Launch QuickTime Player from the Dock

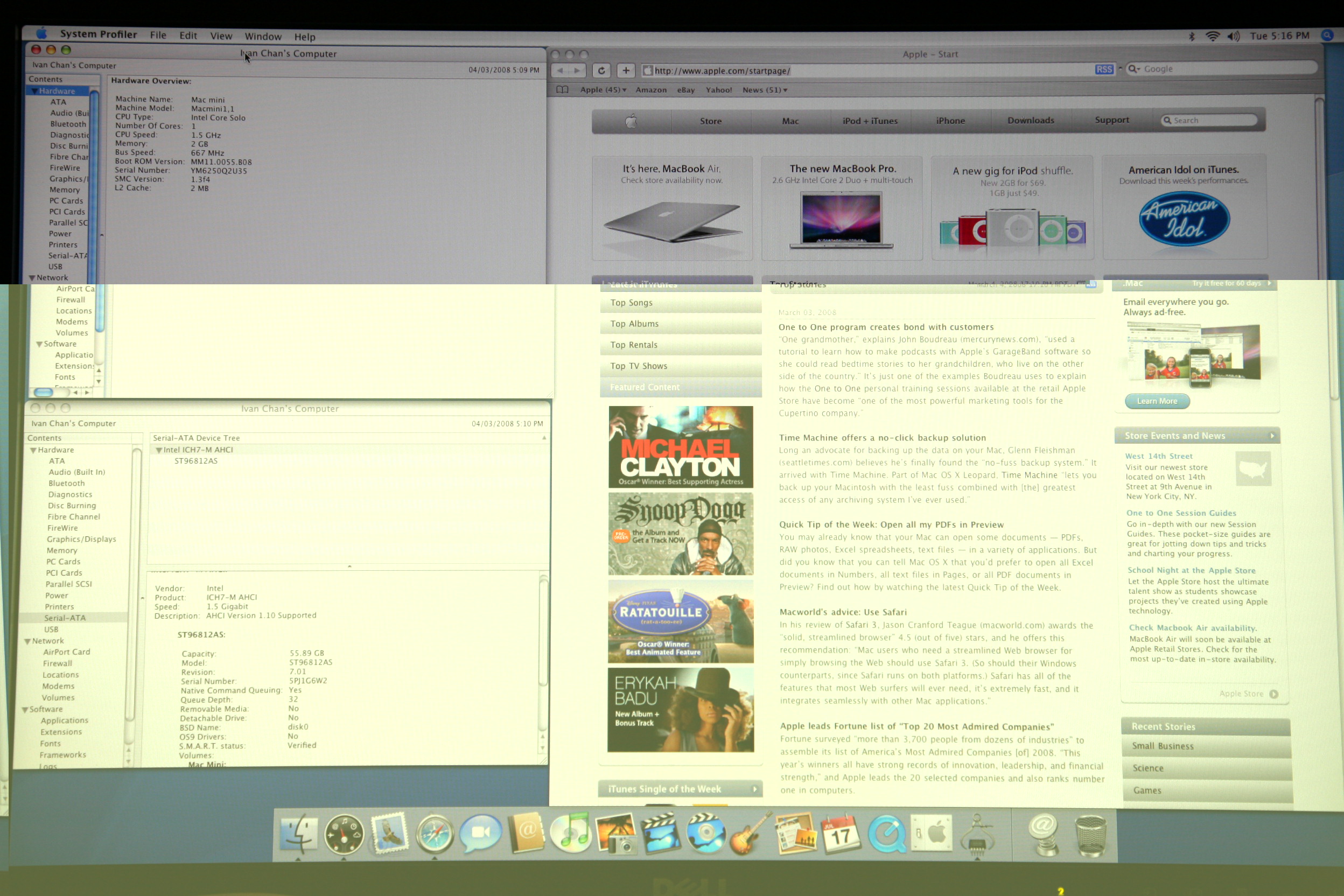click(x=887, y=834)
